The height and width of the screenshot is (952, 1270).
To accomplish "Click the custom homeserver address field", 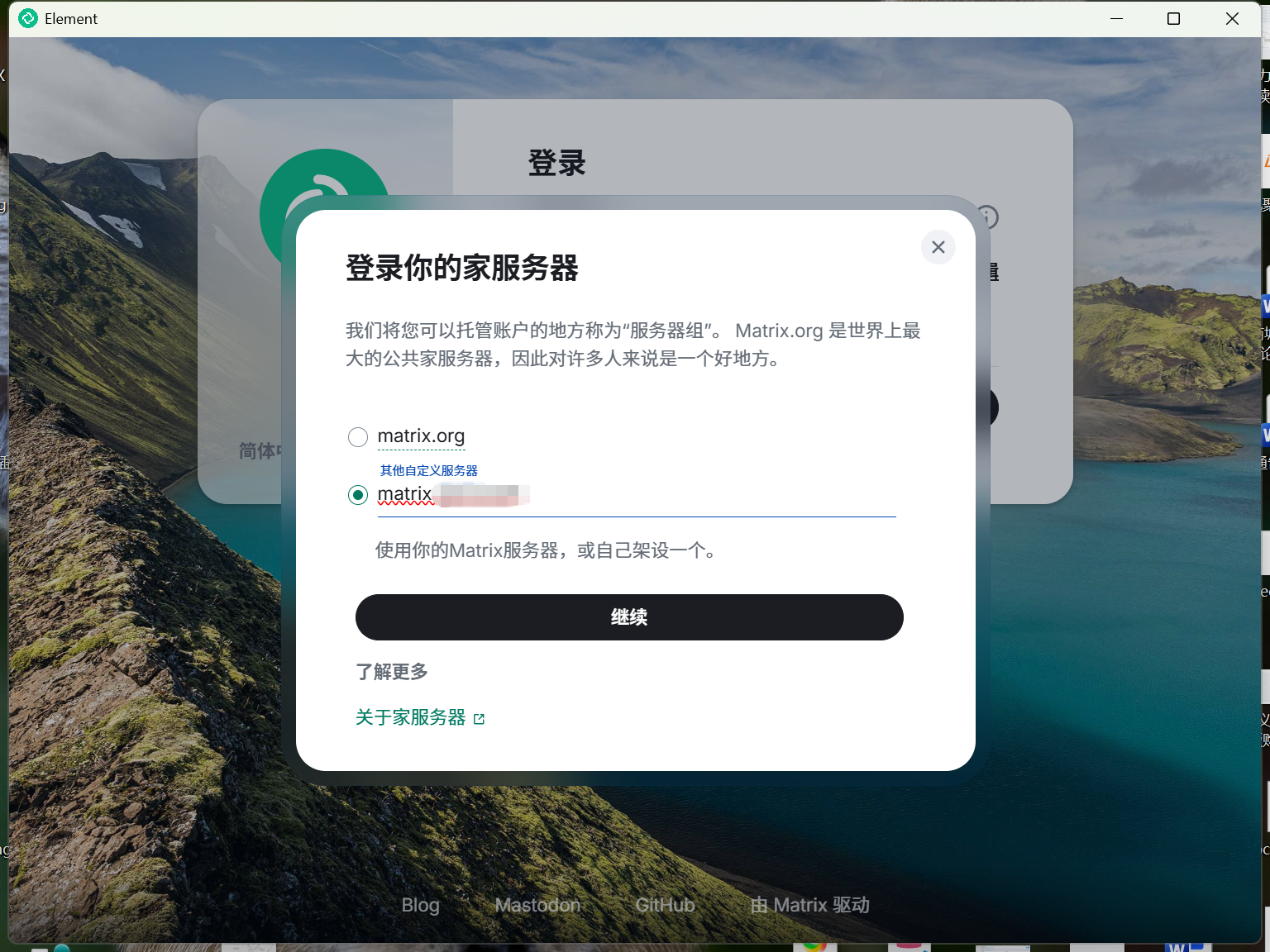I will [637, 496].
